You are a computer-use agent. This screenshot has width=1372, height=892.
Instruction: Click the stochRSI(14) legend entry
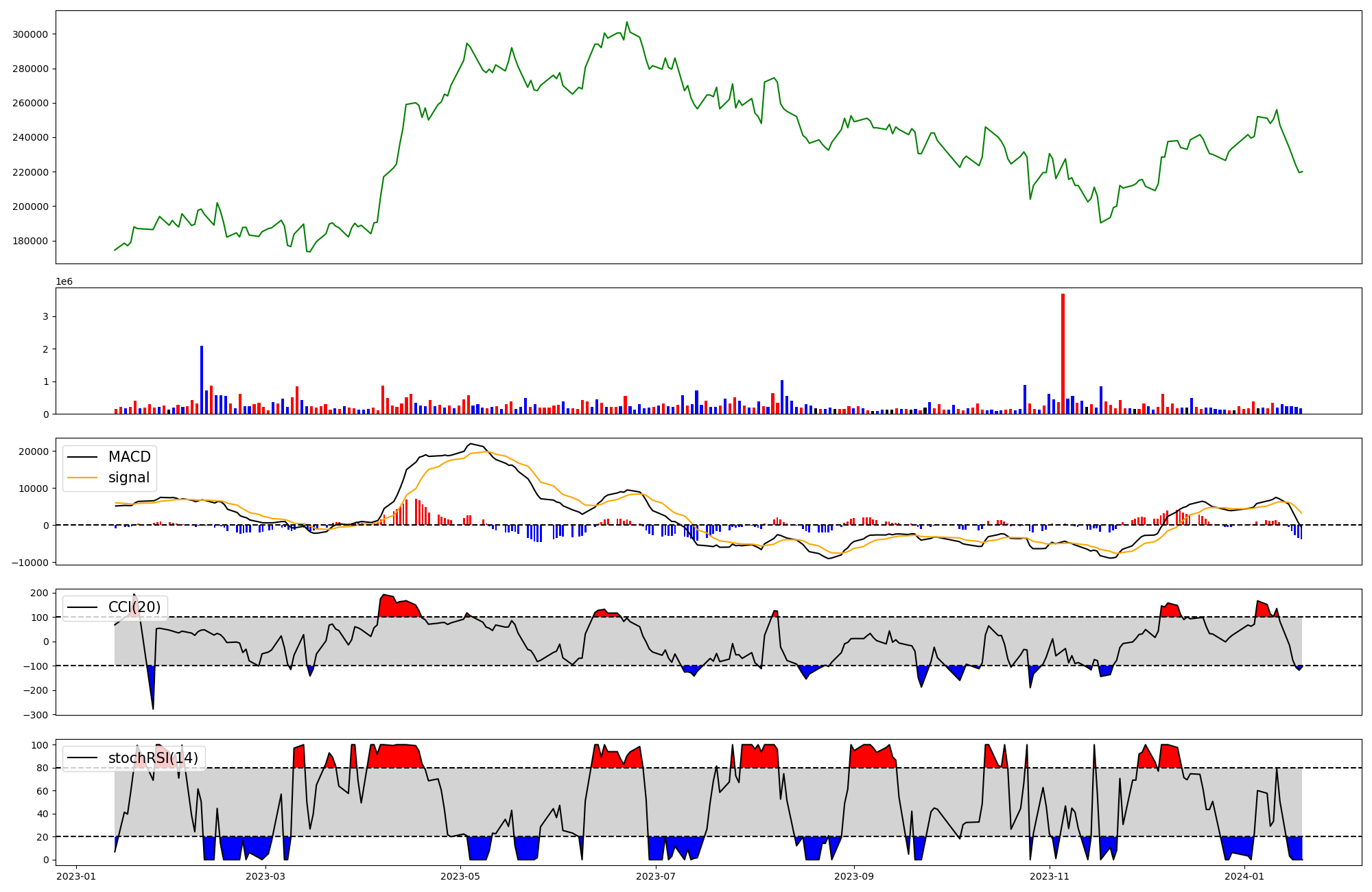point(152,758)
